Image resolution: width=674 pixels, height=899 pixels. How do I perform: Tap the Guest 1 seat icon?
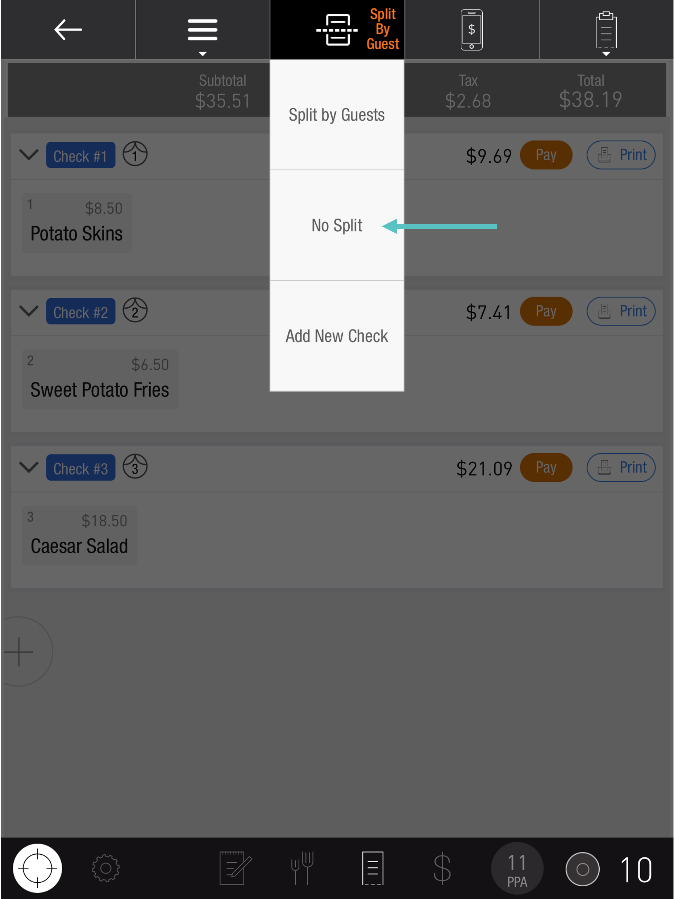(x=136, y=155)
